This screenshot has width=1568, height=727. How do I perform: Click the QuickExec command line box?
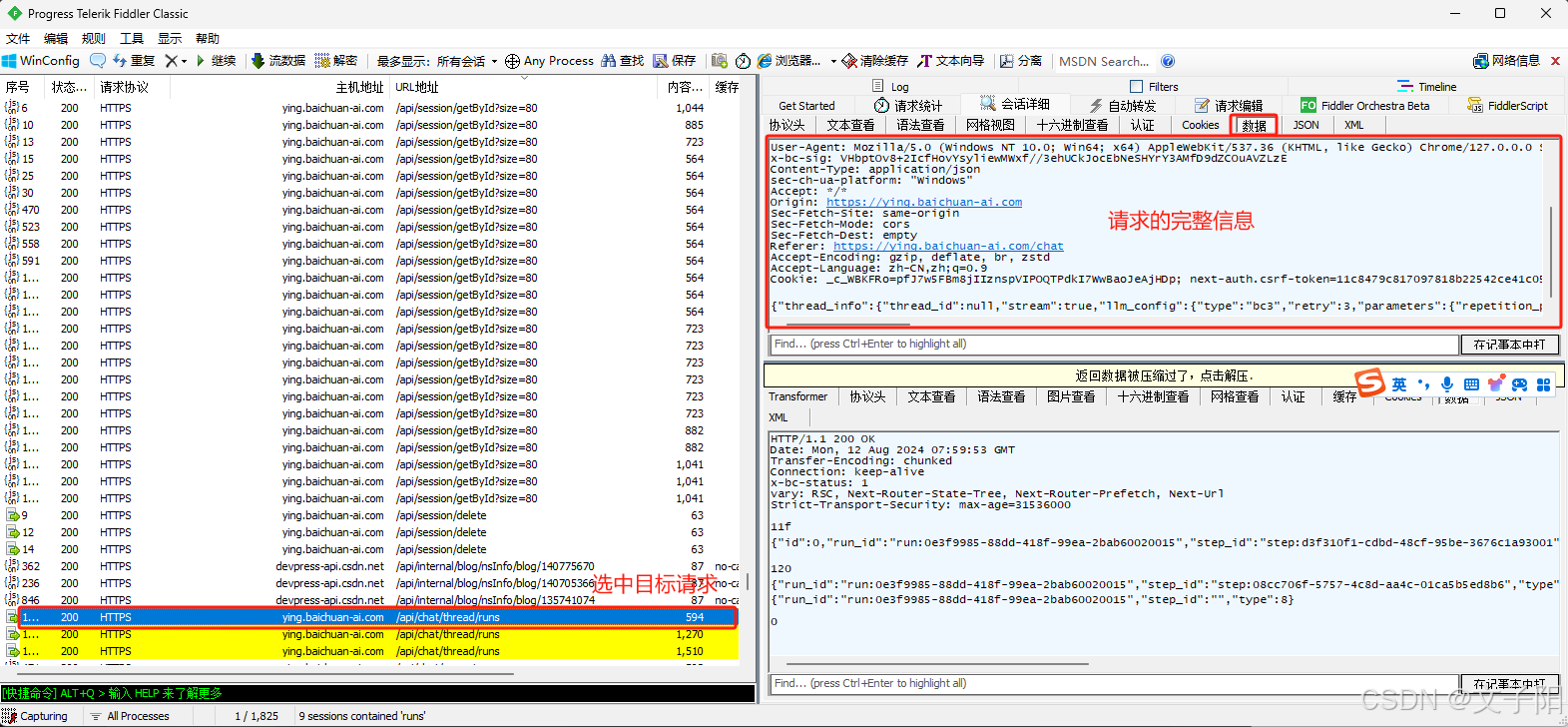pyautogui.click(x=378, y=693)
